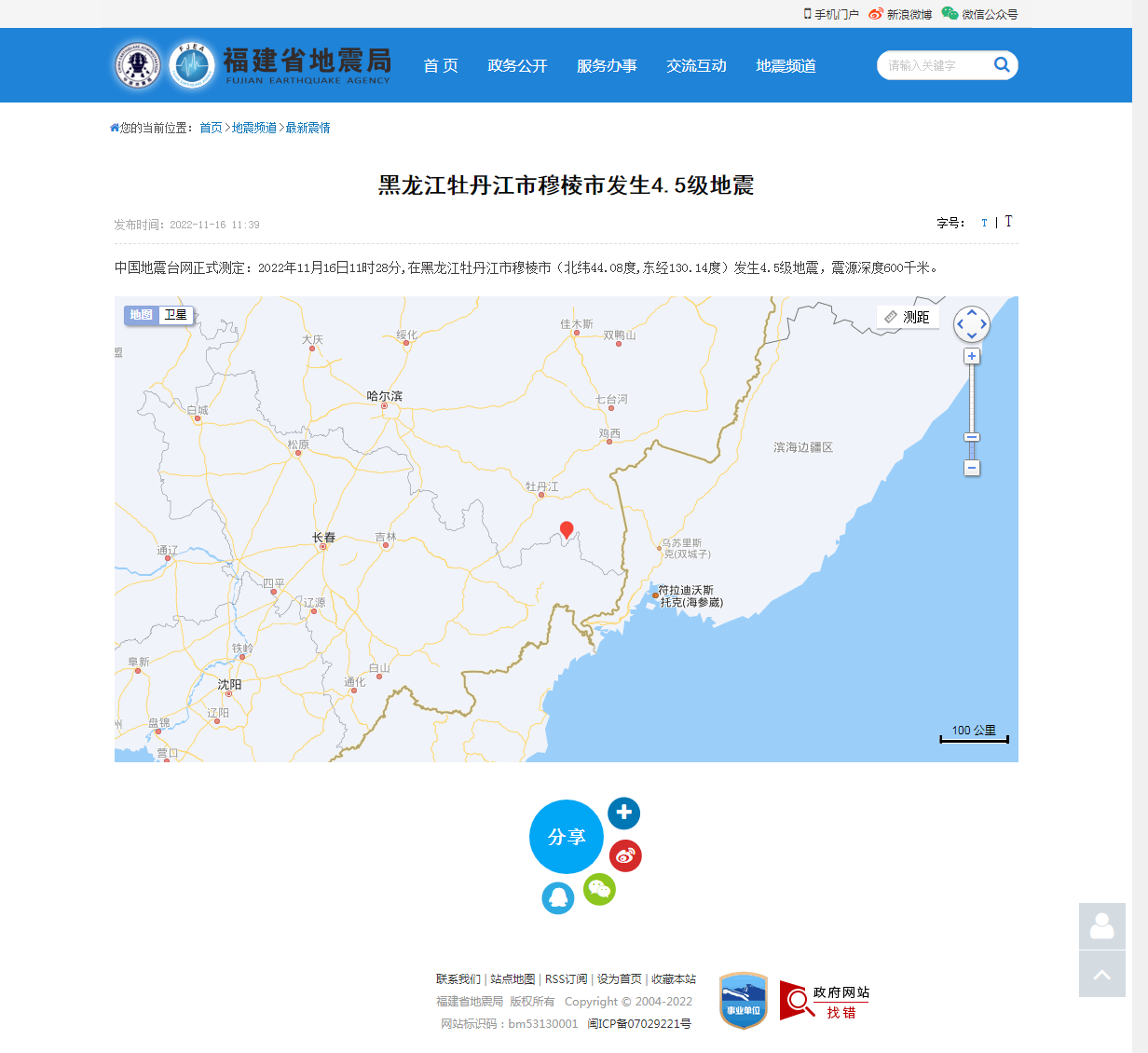
Task: Select the 地图 map view mode
Action: 142,315
